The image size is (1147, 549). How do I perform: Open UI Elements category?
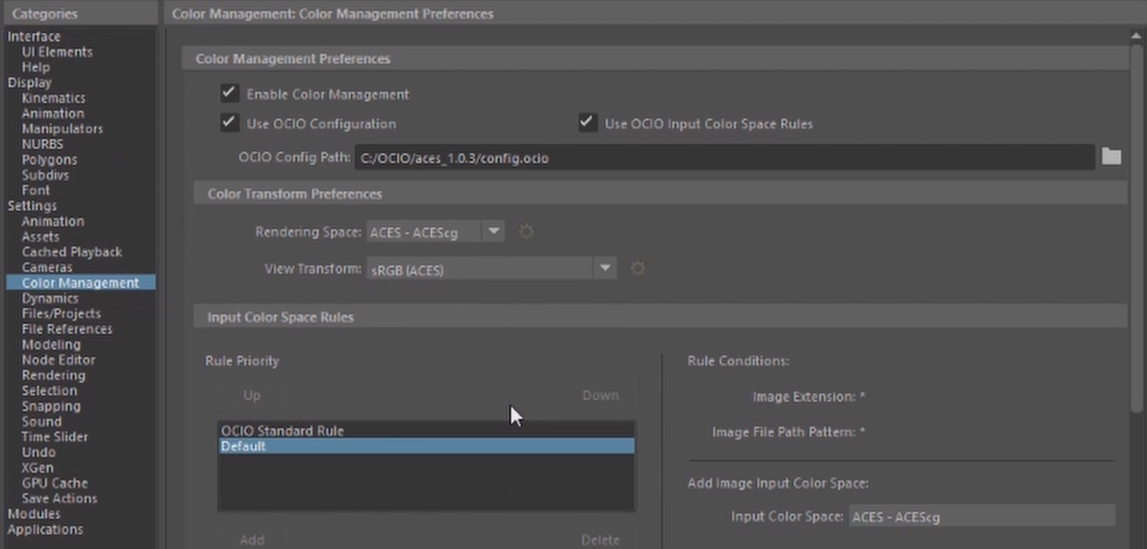point(57,52)
